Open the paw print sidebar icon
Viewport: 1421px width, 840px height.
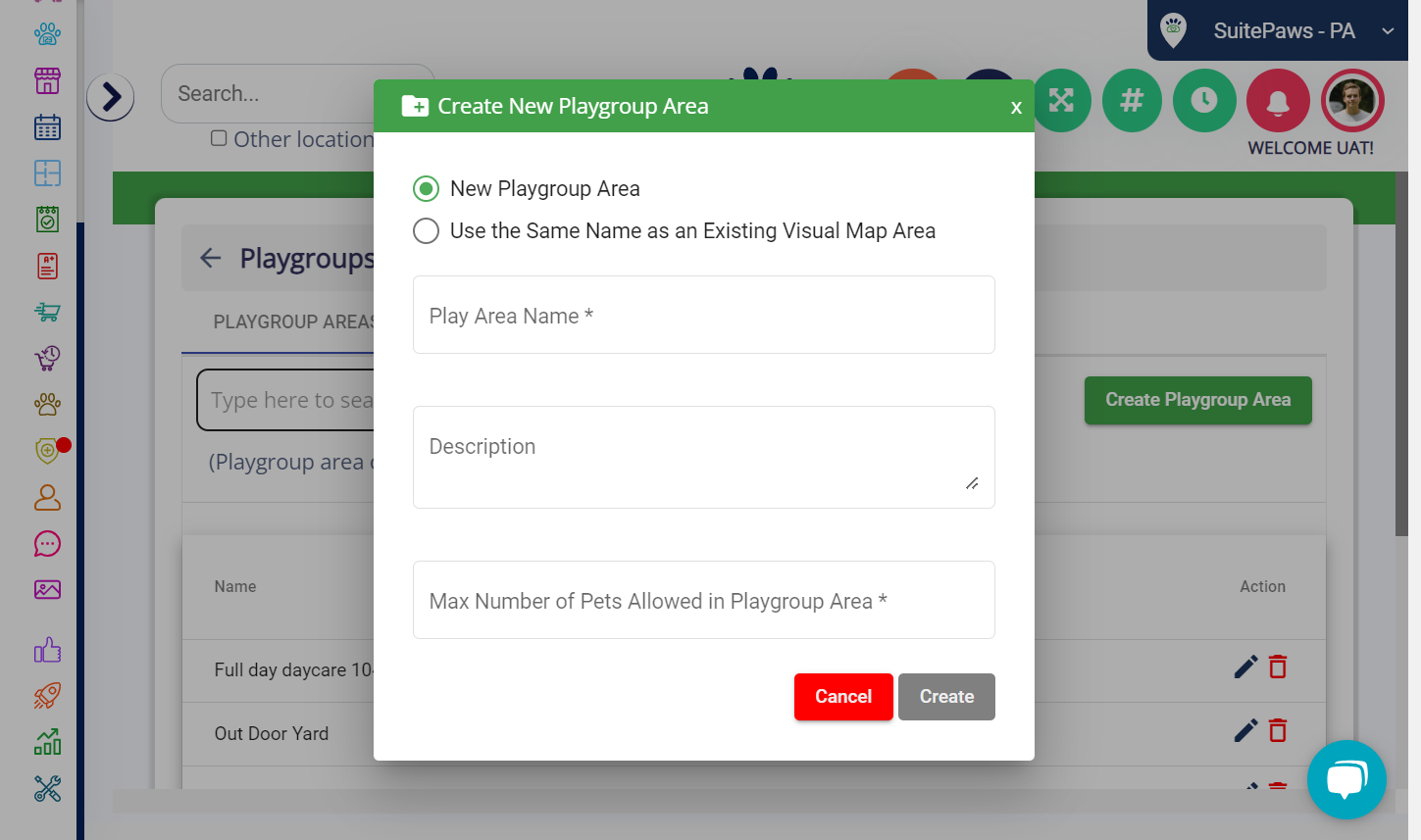(x=47, y=404)
